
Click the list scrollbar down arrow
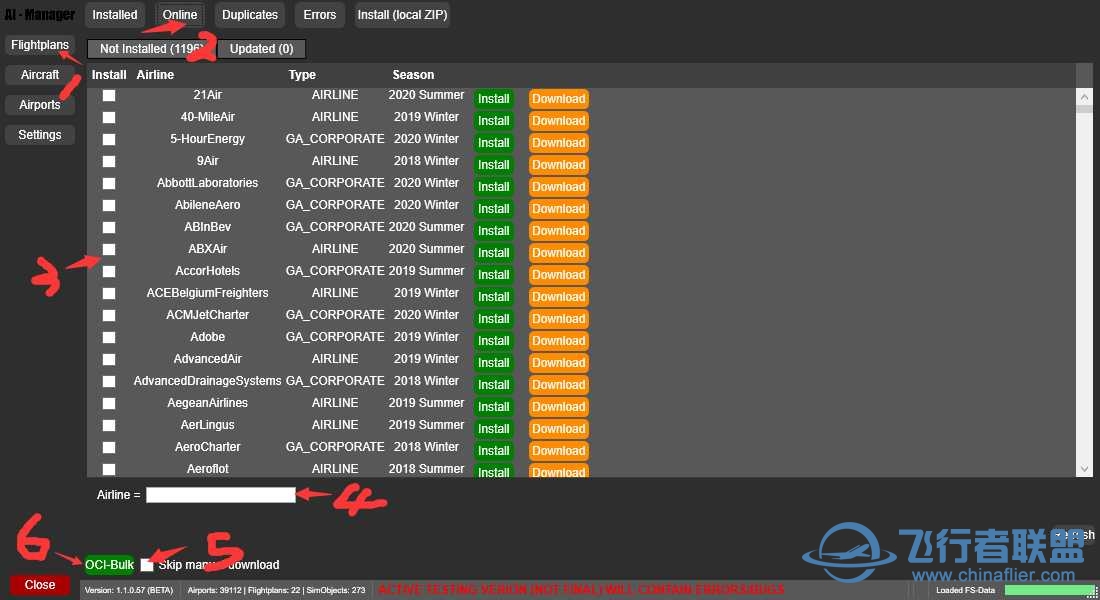pos(1085,469)
